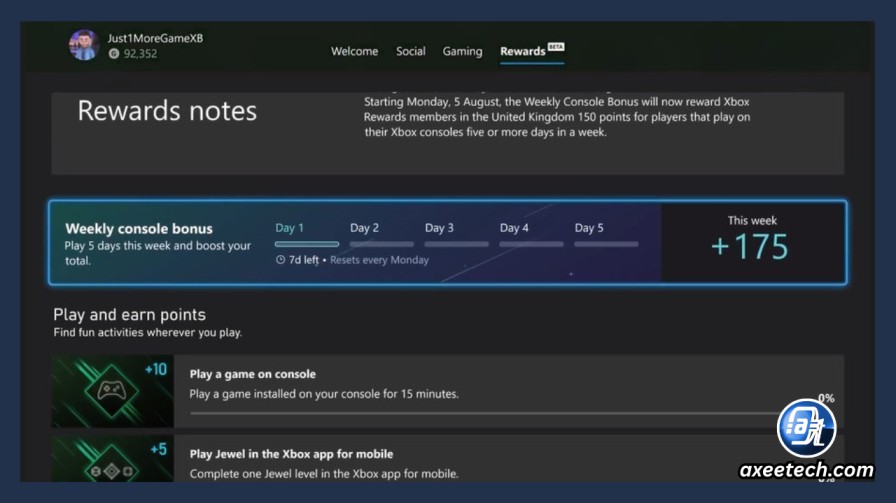Click the Weekly console bonus title
The image size is (896, 503).
pyautogui.click(x=139, y=229)
